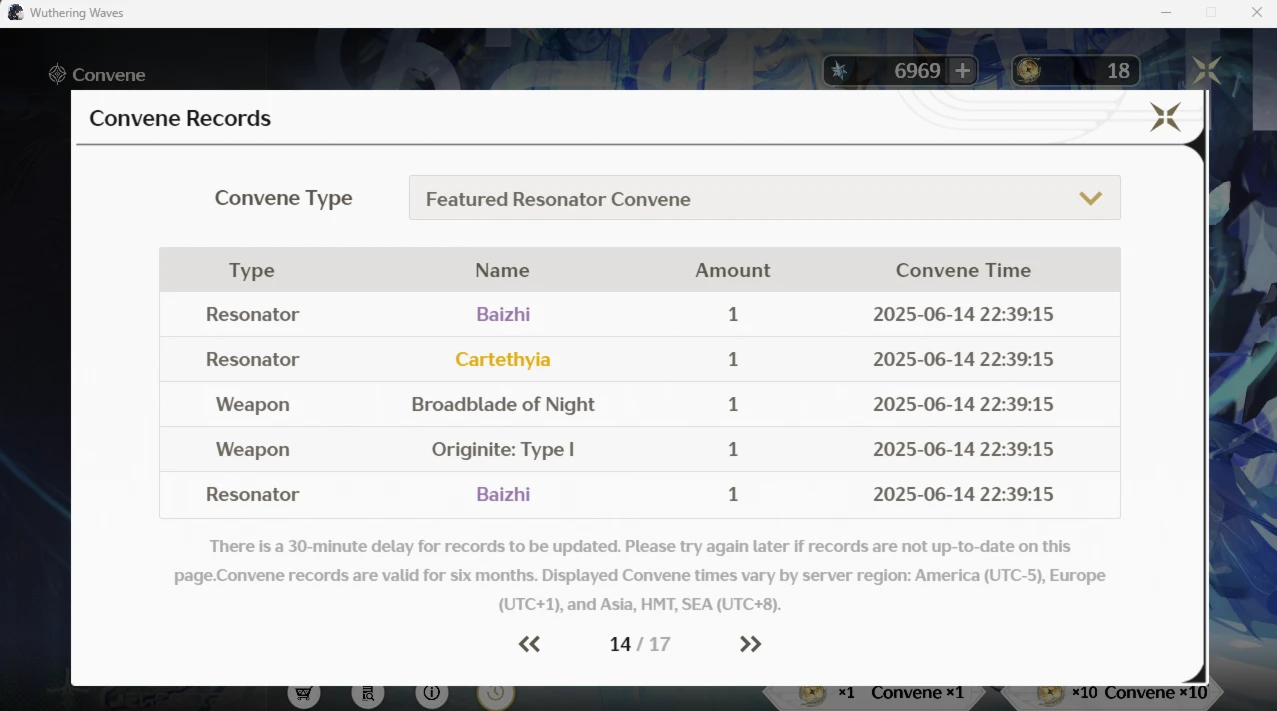This screenshot has width=1277, height=711.
Task: Open the shop cart icon
Action: [x=304, y=693]
